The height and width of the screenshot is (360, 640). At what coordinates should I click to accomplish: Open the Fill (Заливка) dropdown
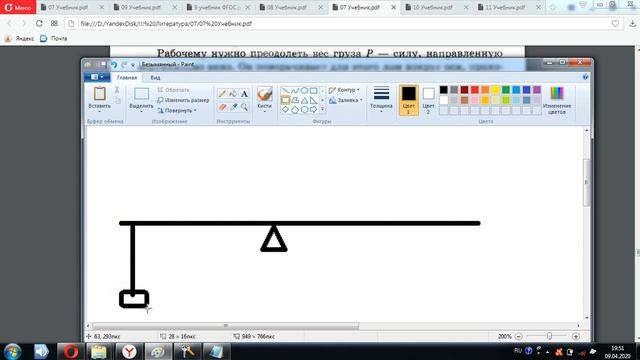pos(346,100)
